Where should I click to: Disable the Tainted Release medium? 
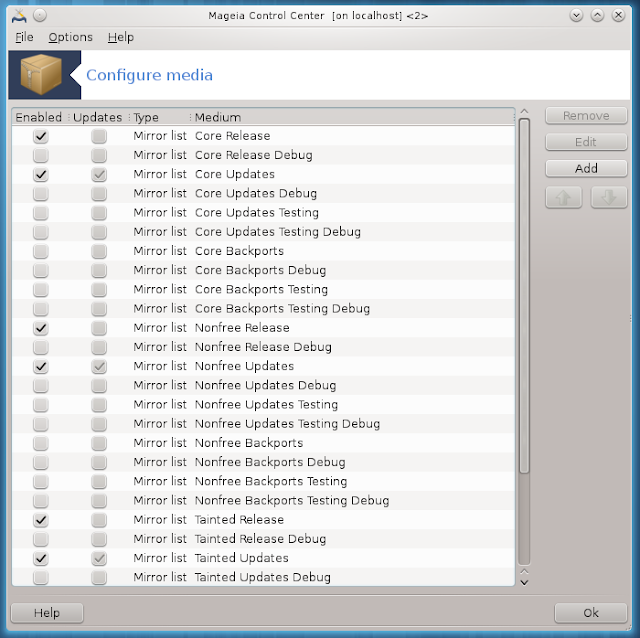click(x=41, y=520)
